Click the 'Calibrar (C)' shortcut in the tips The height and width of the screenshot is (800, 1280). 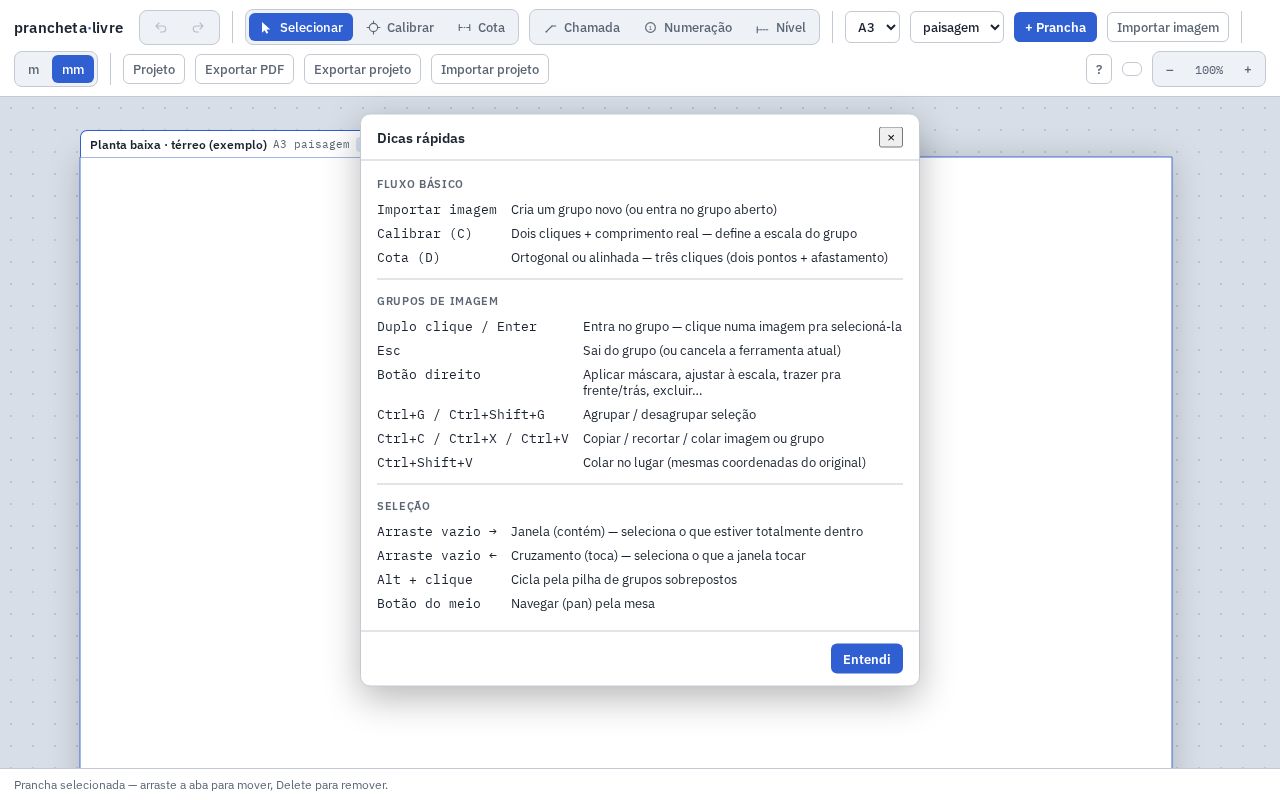coord(424,233)
